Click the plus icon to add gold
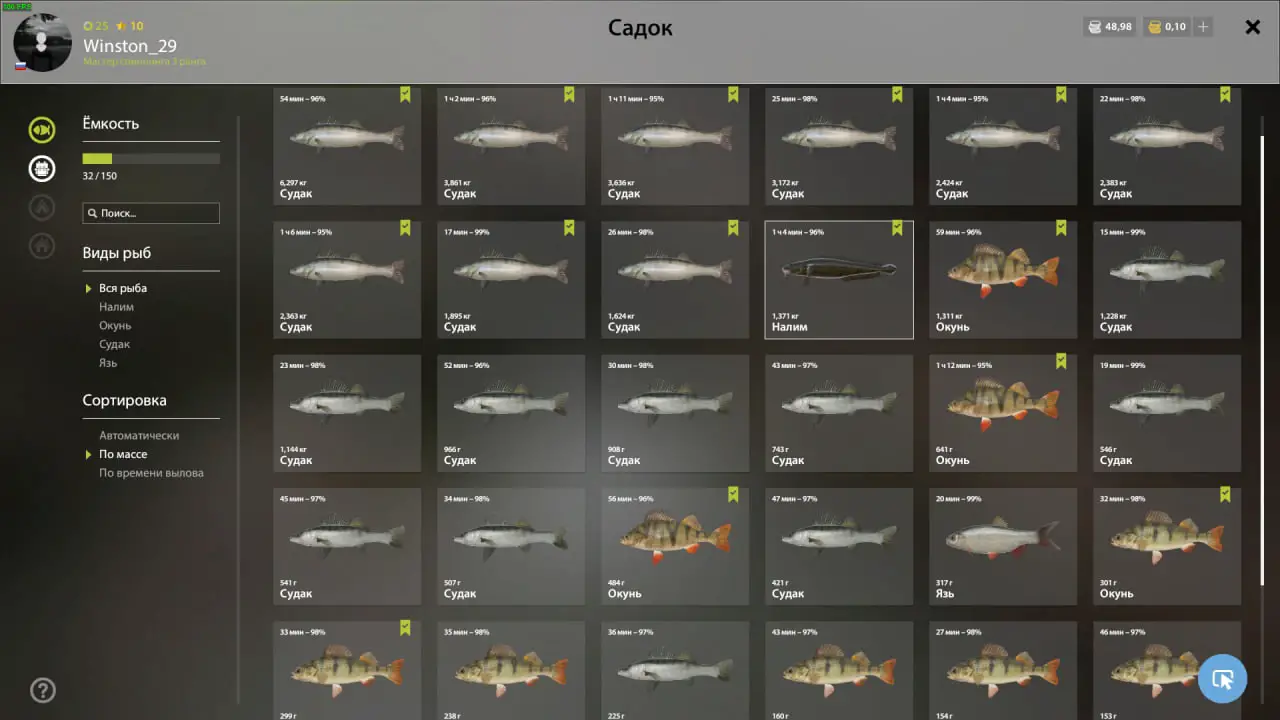 [x=1203, y=27]
